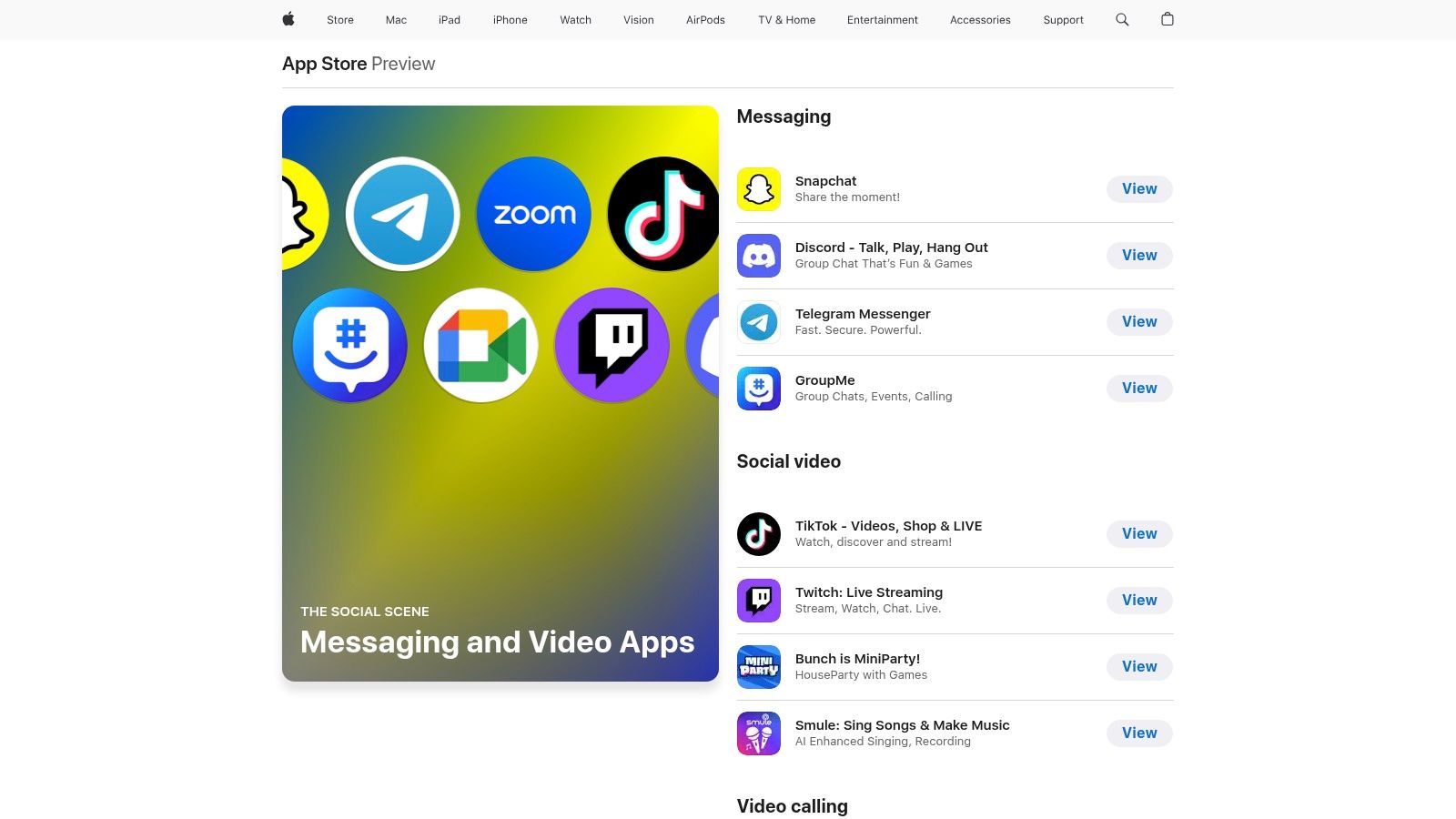Open the iPad menu item
1456x819 pixels.
pyautogui.click(x=450, y=20)
